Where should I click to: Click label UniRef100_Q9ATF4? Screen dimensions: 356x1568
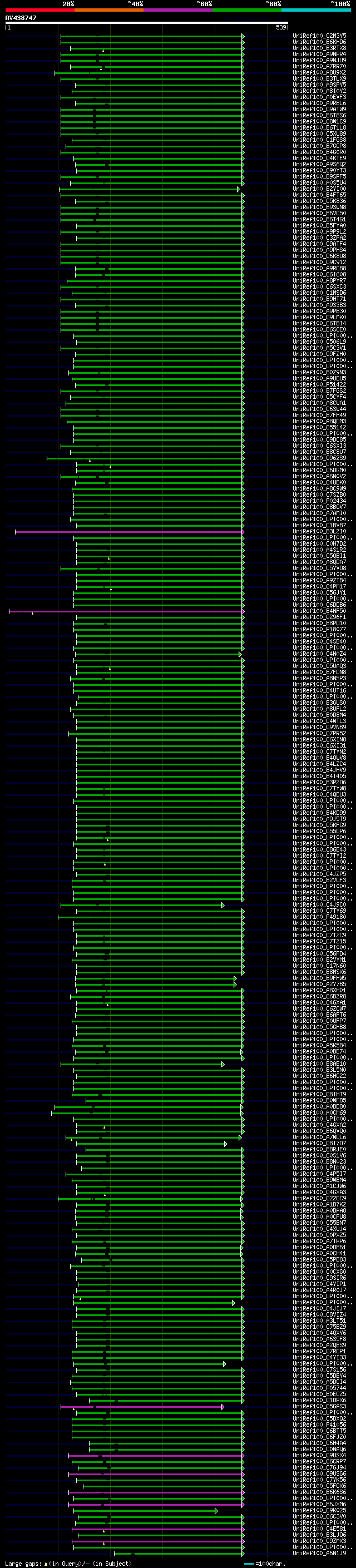[x=319, y=244]
